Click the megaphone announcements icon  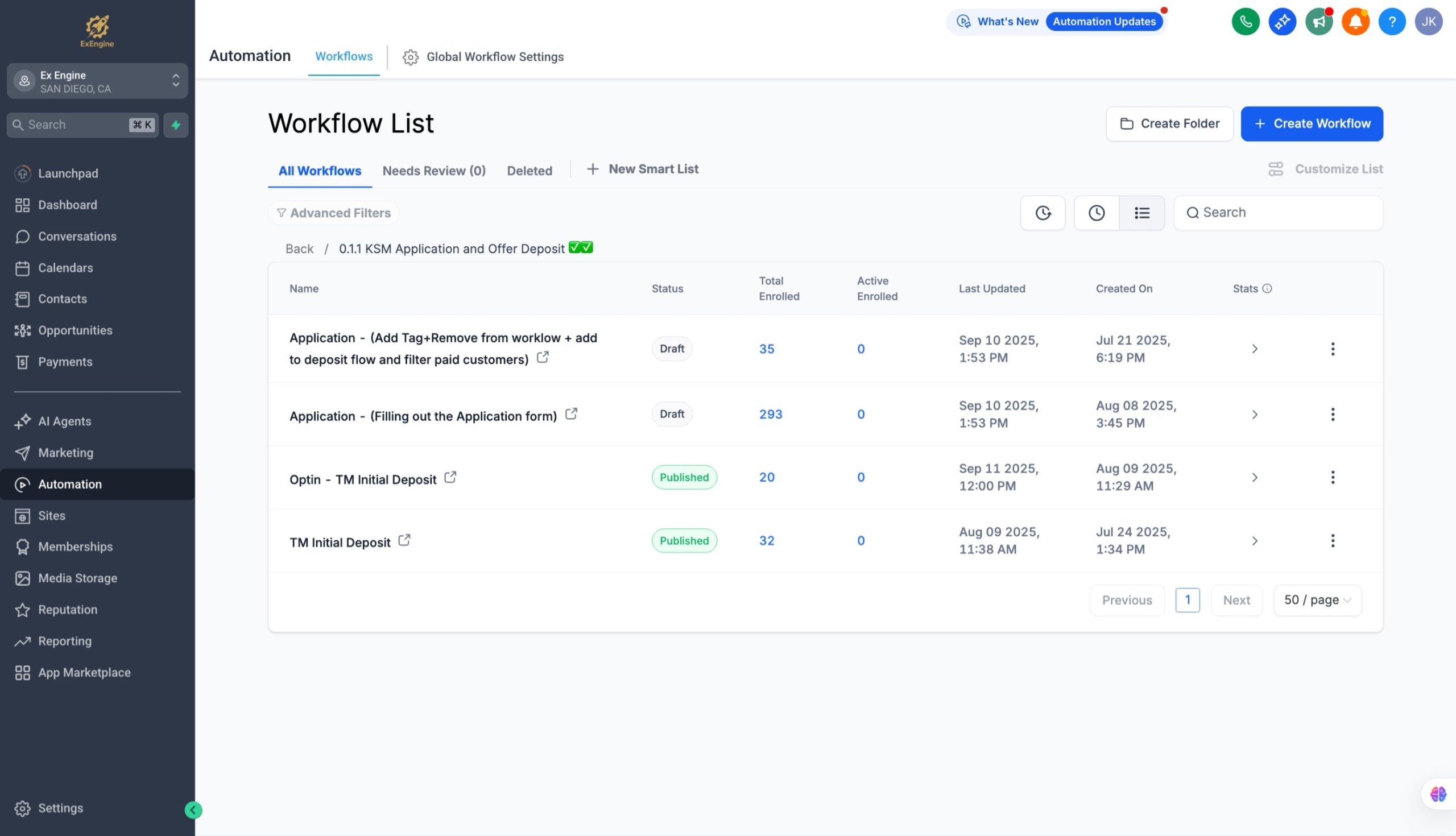pos(1319,22)
